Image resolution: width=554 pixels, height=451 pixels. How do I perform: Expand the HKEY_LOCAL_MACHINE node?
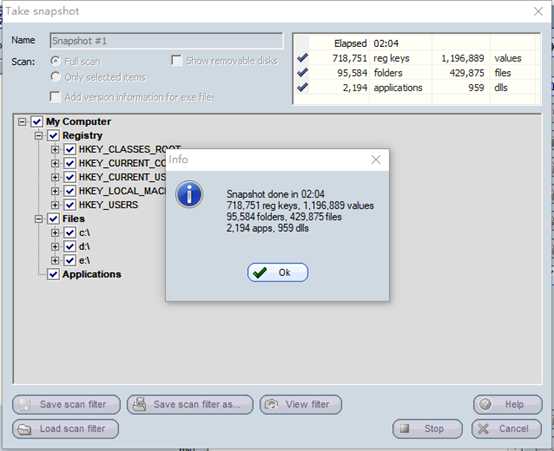click(x=55, y=191)
